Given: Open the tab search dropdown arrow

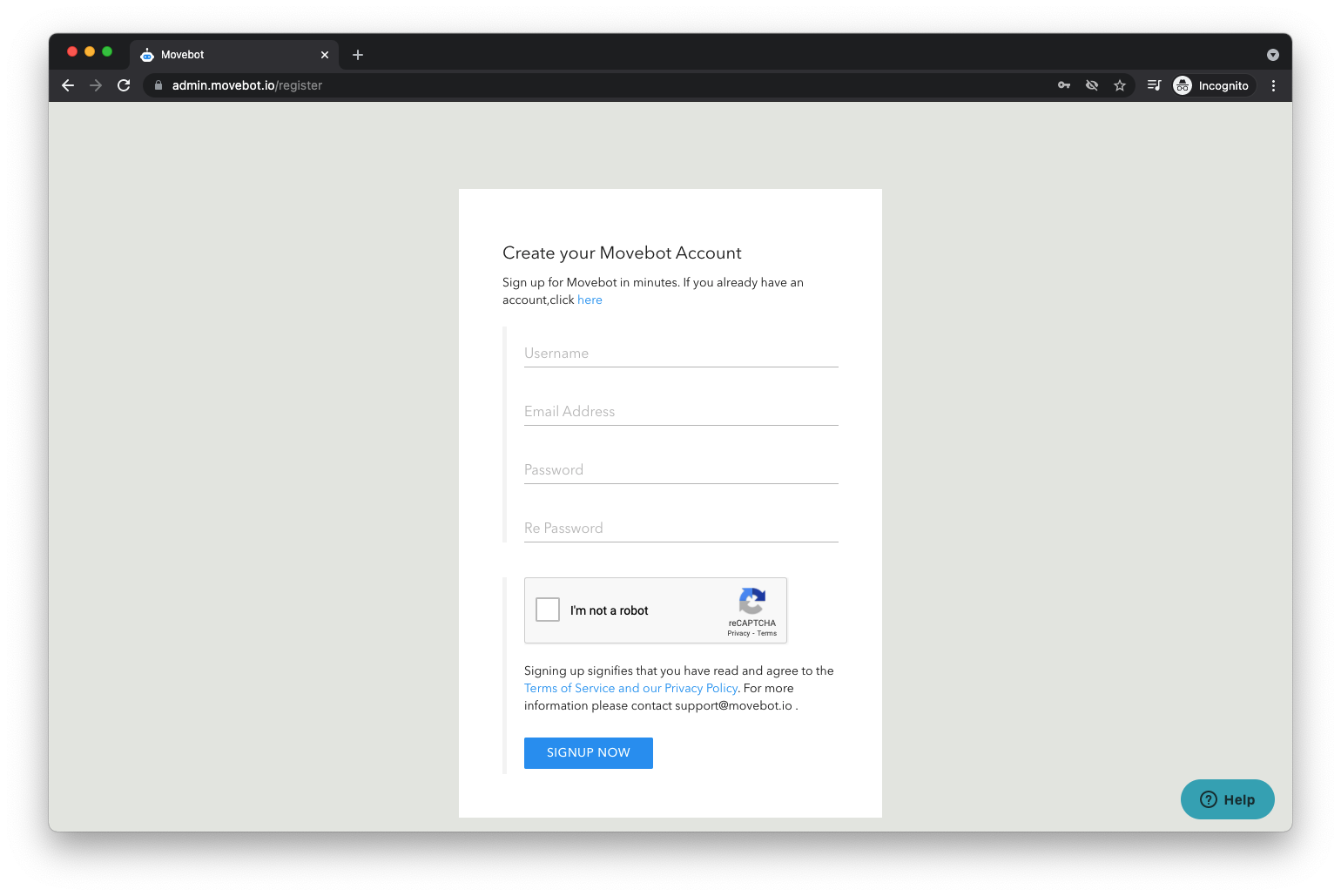Looking at the screenshot, I should click(x=1273, y=55).
